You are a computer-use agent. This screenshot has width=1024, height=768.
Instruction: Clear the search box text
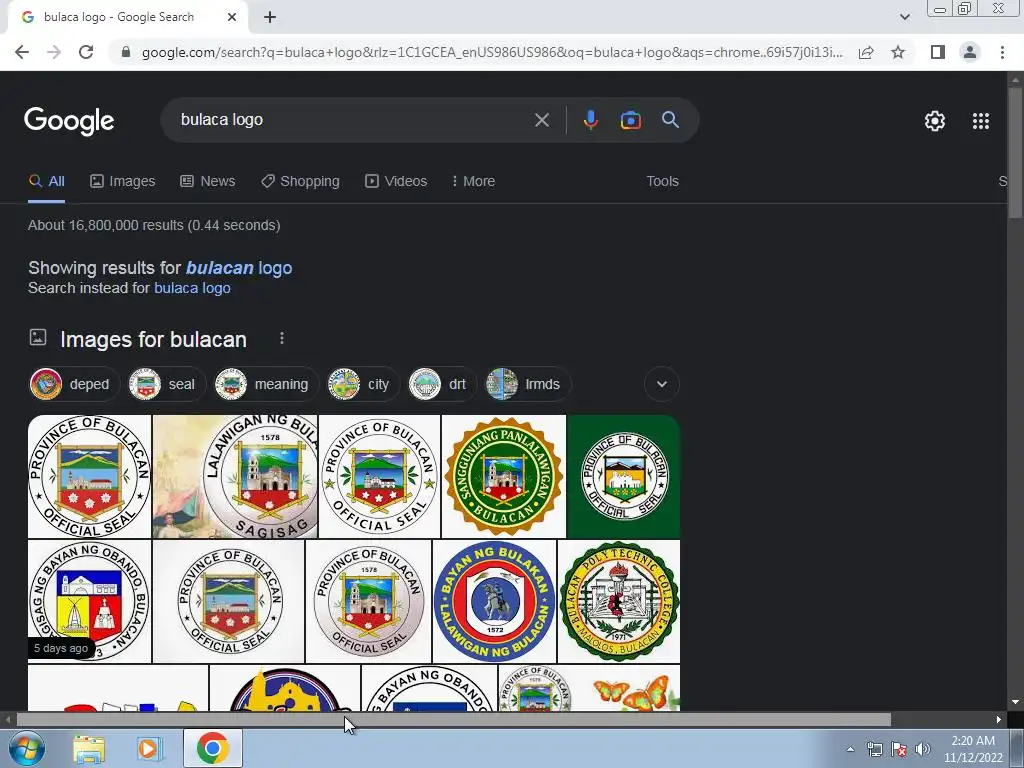click(541, 120)
